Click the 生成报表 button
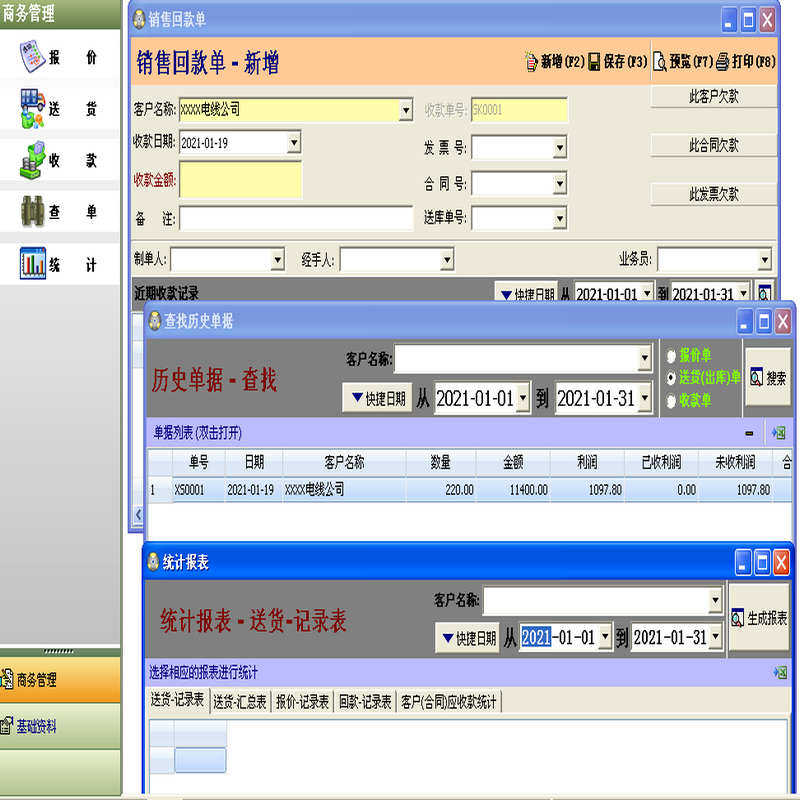800x800 pixels. [x=759, y=618]
